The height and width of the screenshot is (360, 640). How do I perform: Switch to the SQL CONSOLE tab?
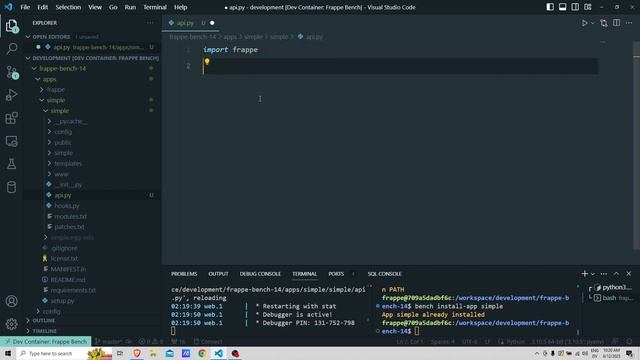click(384, 274)
